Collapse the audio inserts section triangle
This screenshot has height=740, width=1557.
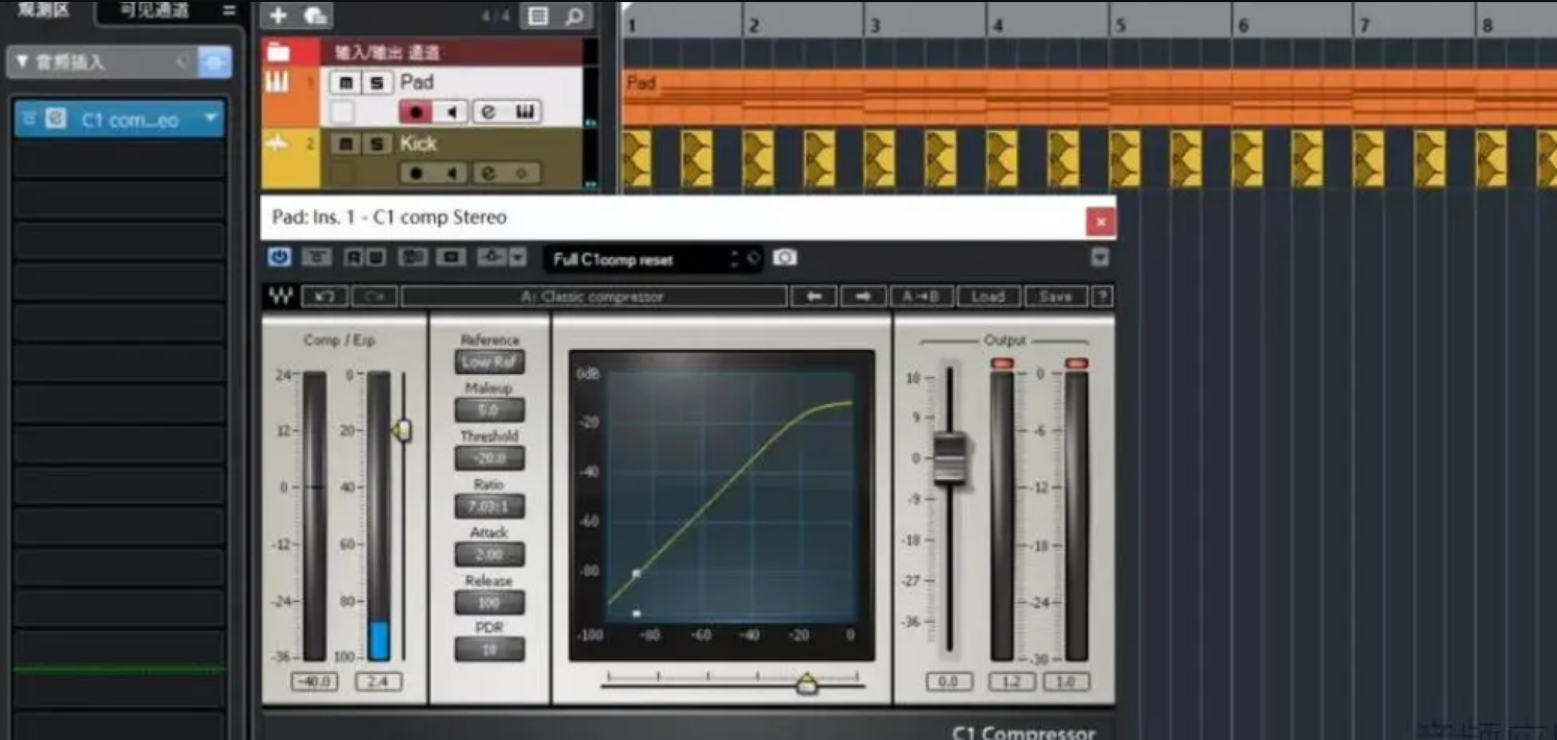(x=22, y=62)
